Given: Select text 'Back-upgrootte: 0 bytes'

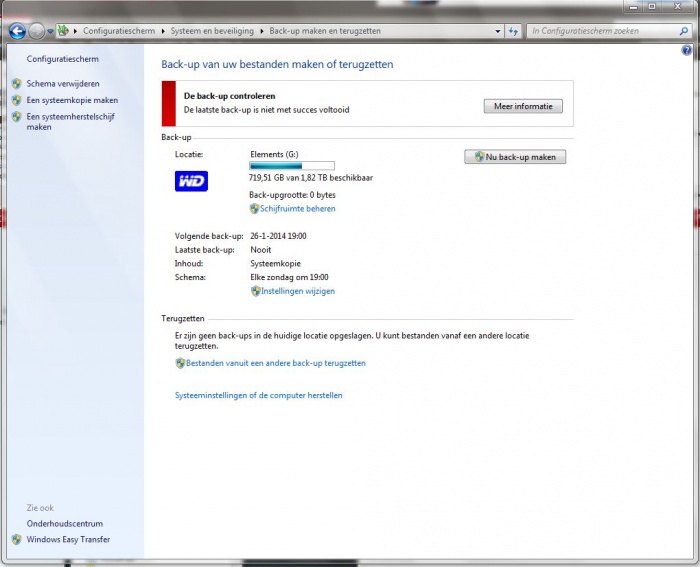Looking at the screenshot, I should pyautogui.click(x=292, y=195).
